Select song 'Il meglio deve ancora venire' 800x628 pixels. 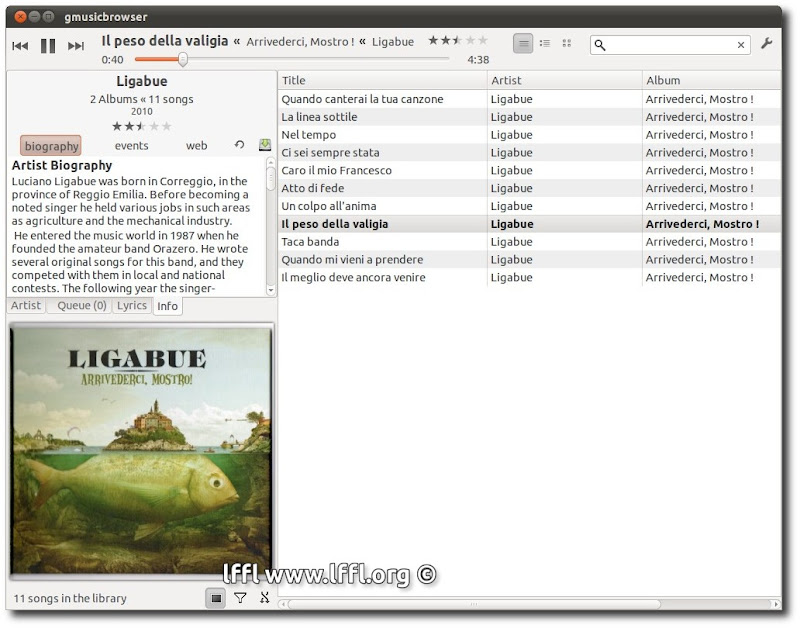(x=529, y=278)
